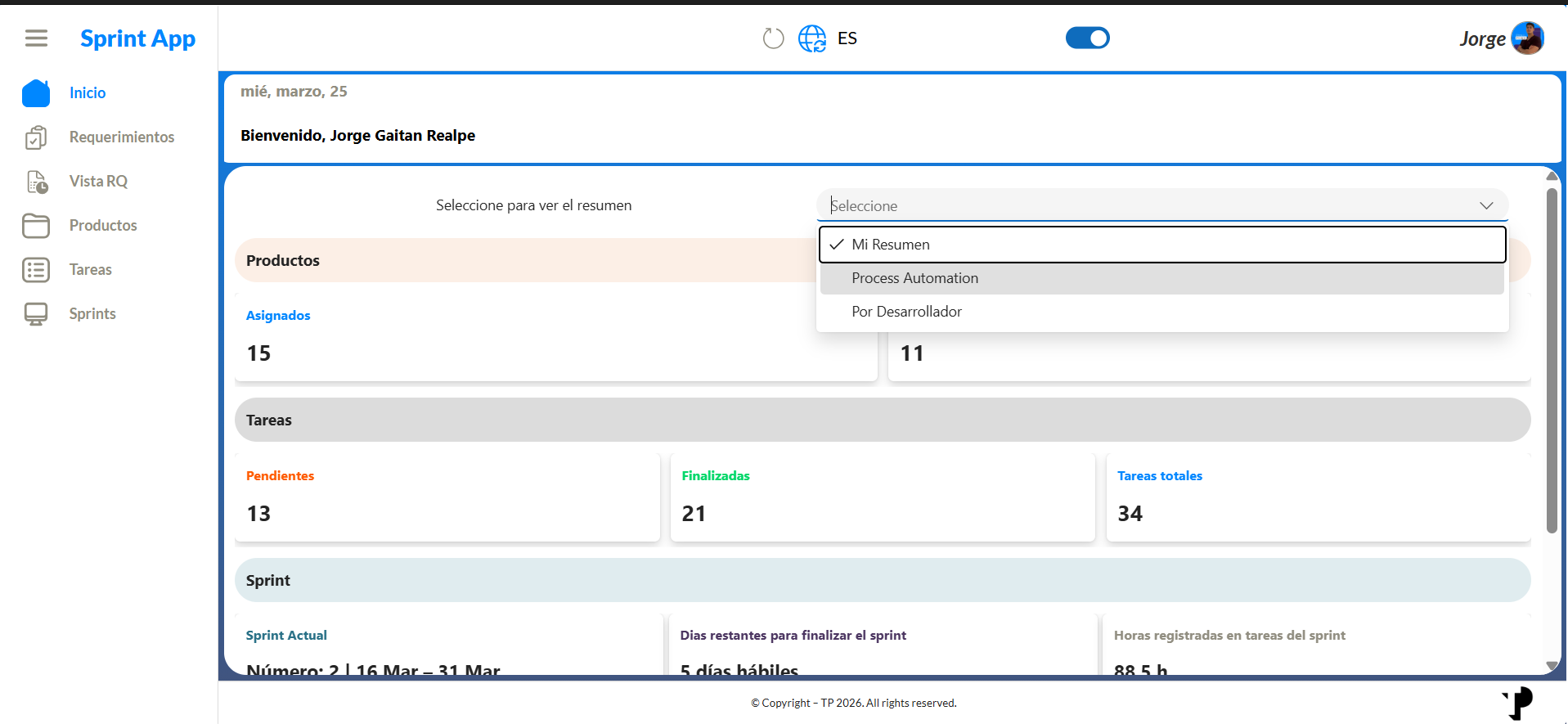Click the Finalizadas label

pyautogui.click(x=716, y=476)
